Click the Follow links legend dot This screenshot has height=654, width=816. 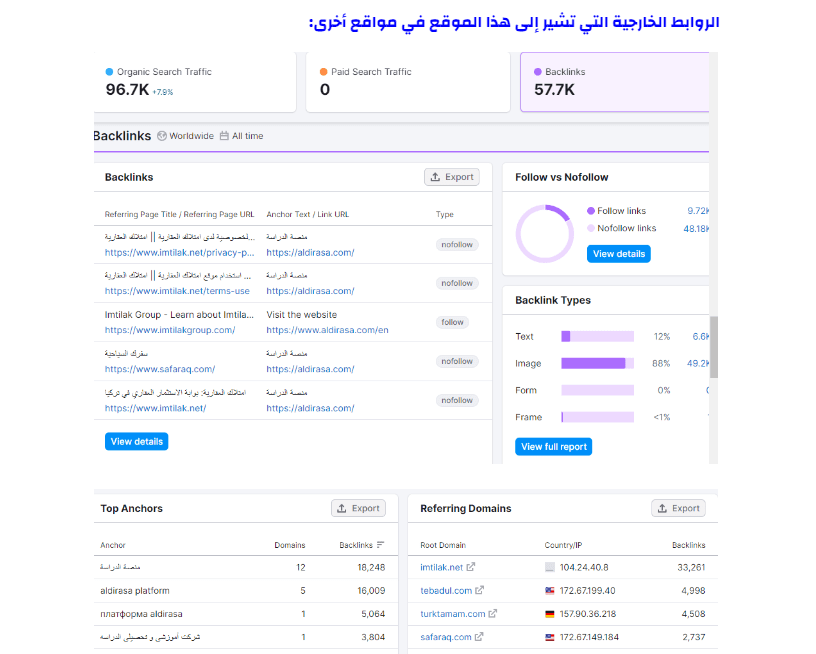[591, 211]
